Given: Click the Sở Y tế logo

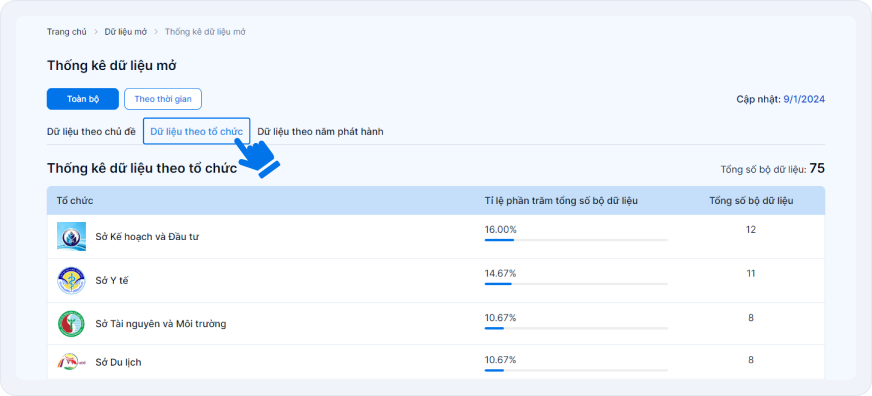Looking at the screenshot, I should pos(71,281).
